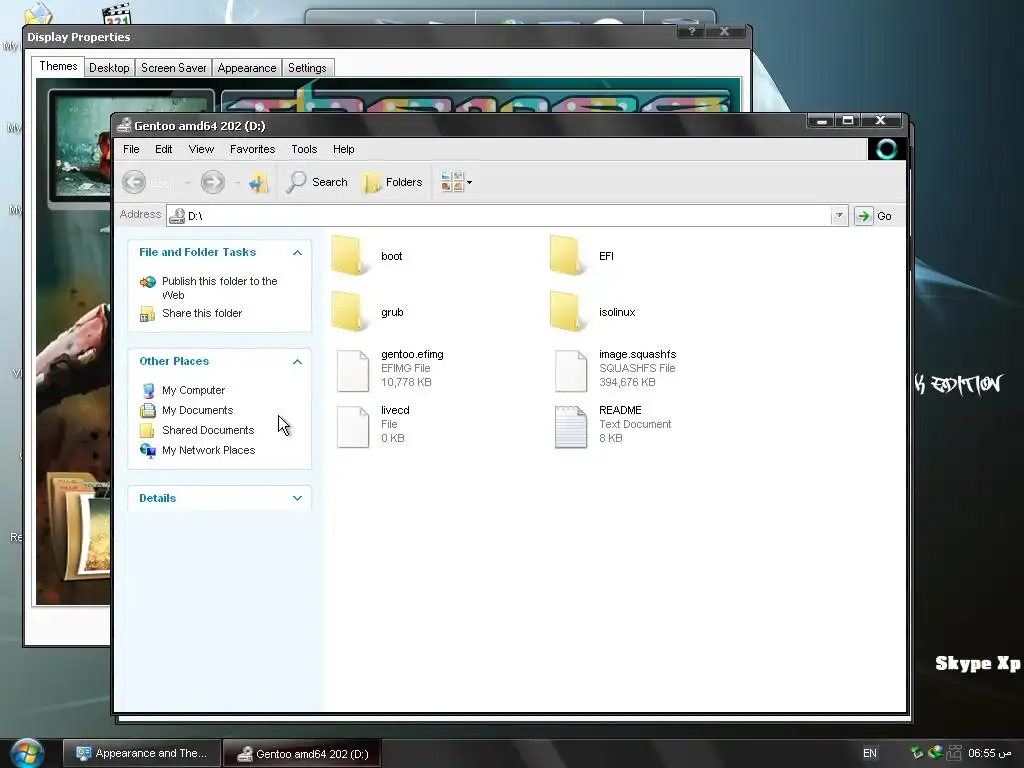1024x768 pixels.
Task: Open the Tools menu
Action: point(304,149)
